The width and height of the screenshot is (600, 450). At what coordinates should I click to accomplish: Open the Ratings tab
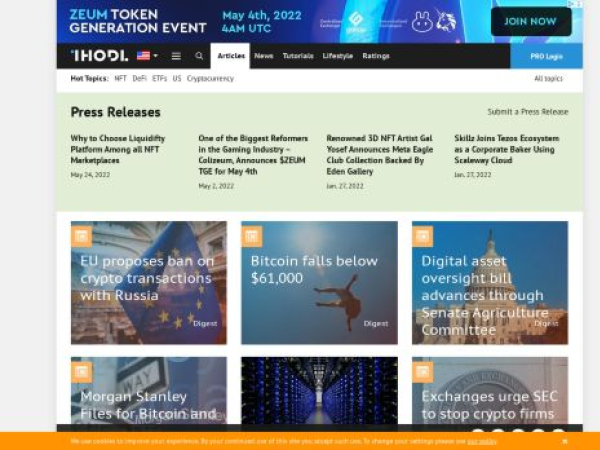(x=376, y=56)
